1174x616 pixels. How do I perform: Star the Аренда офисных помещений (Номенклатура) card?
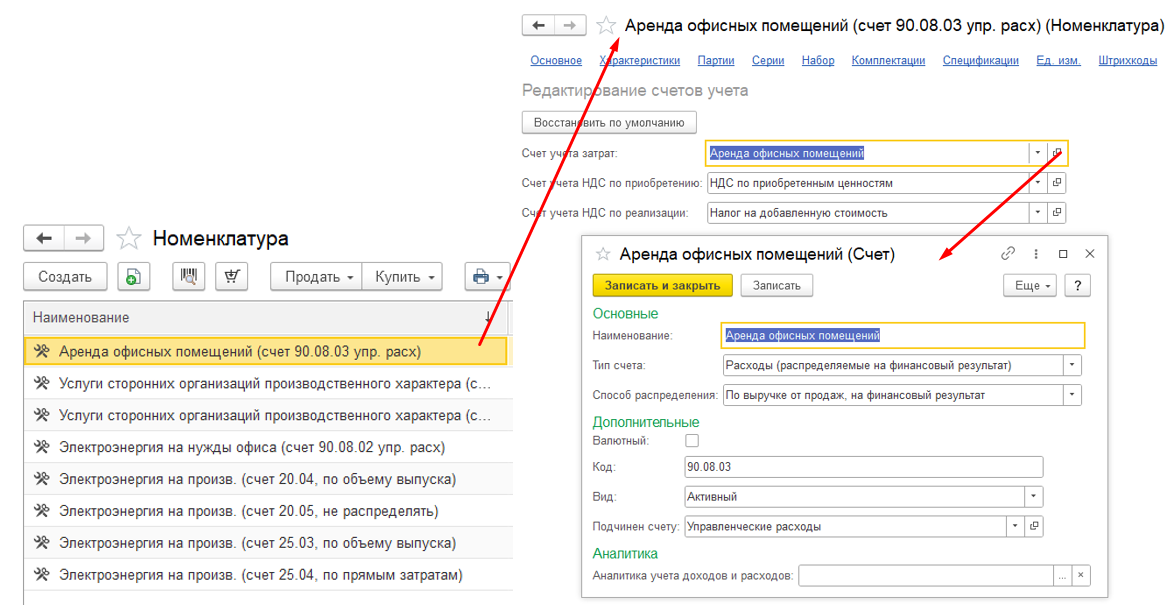click(606, 26)
